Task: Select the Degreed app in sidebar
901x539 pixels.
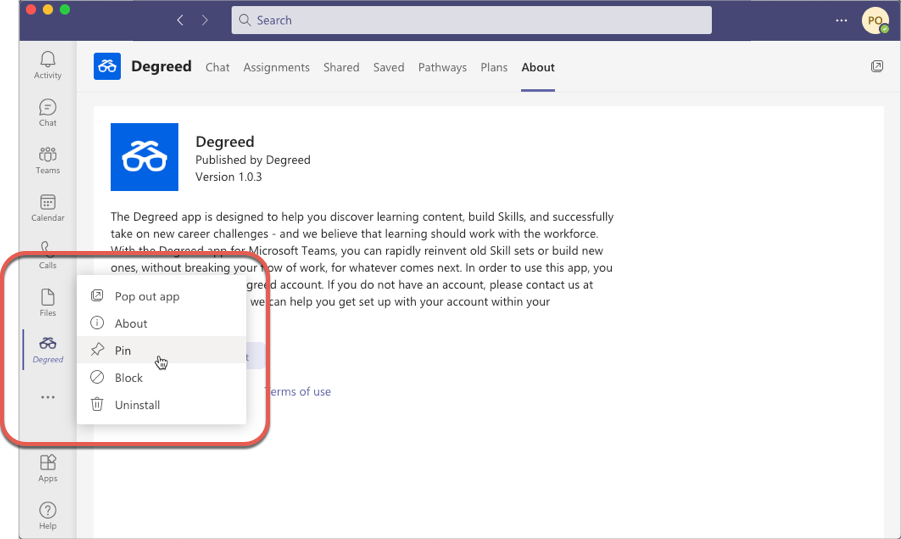Action: [48, 350]
